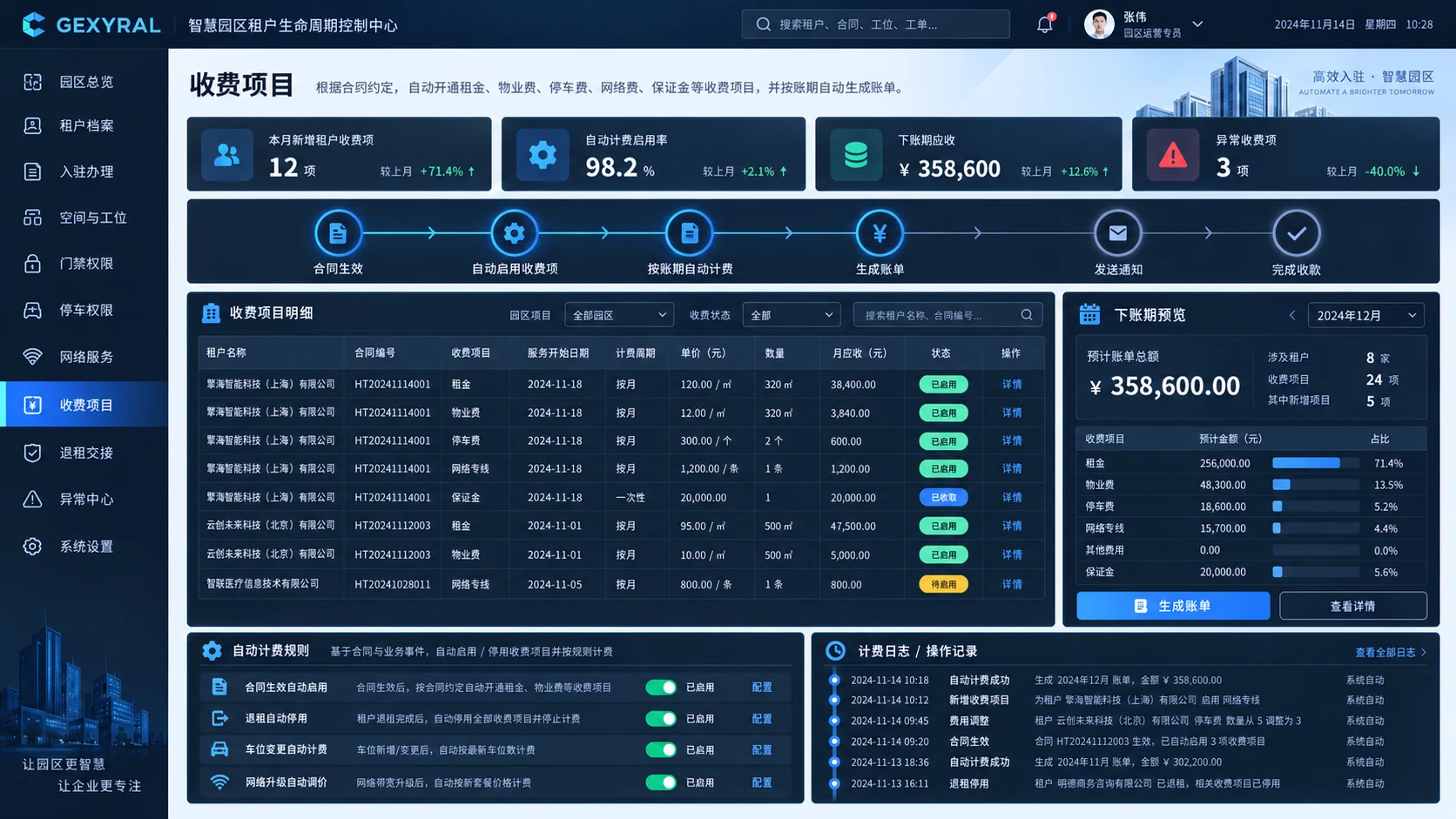Toggle 退租自动停用 rule switch
The width and height of the screenshot is (1456, 819).
click(x=661, y=718)
